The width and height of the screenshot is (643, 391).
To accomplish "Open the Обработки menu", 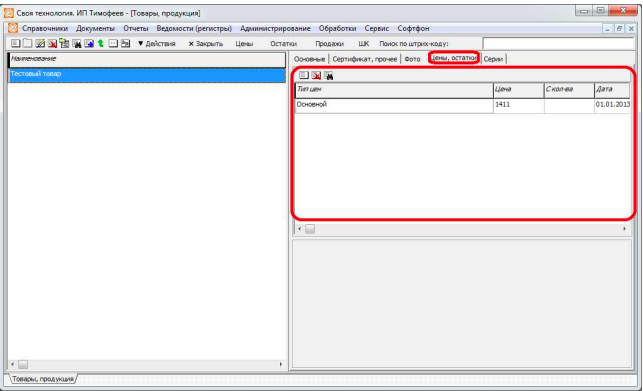I will pyautogui.click(x=337, y=28).
